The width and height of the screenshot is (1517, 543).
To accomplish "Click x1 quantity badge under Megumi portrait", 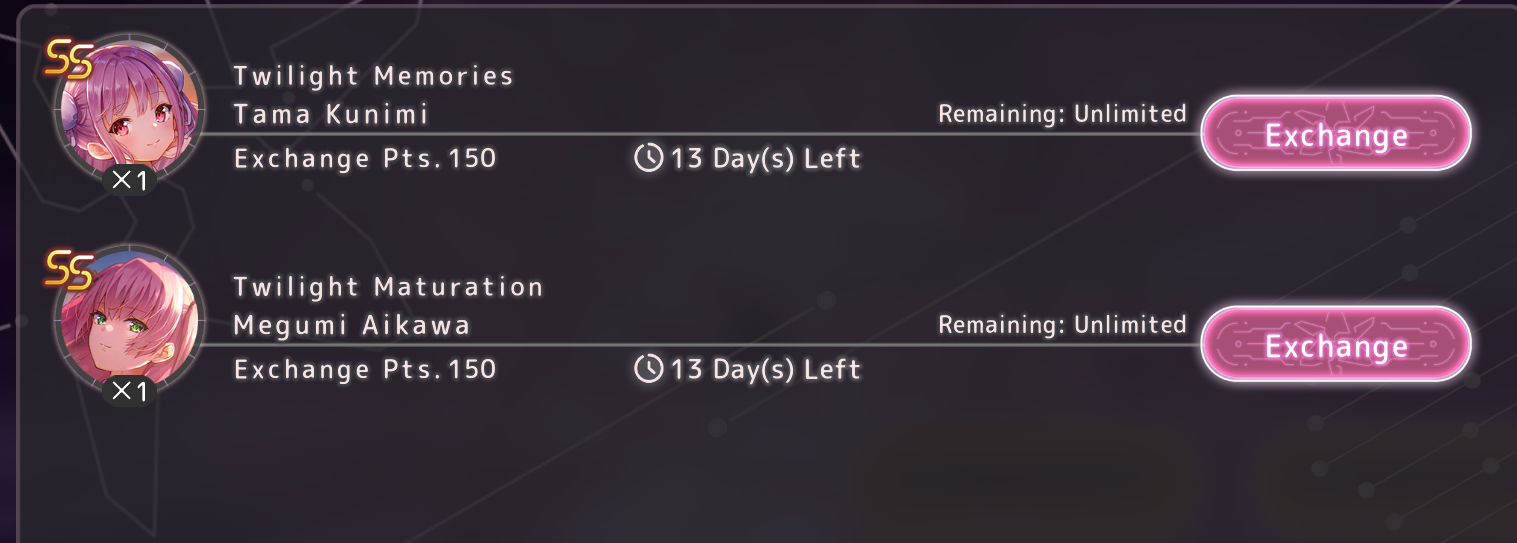I will click(128, 392).
